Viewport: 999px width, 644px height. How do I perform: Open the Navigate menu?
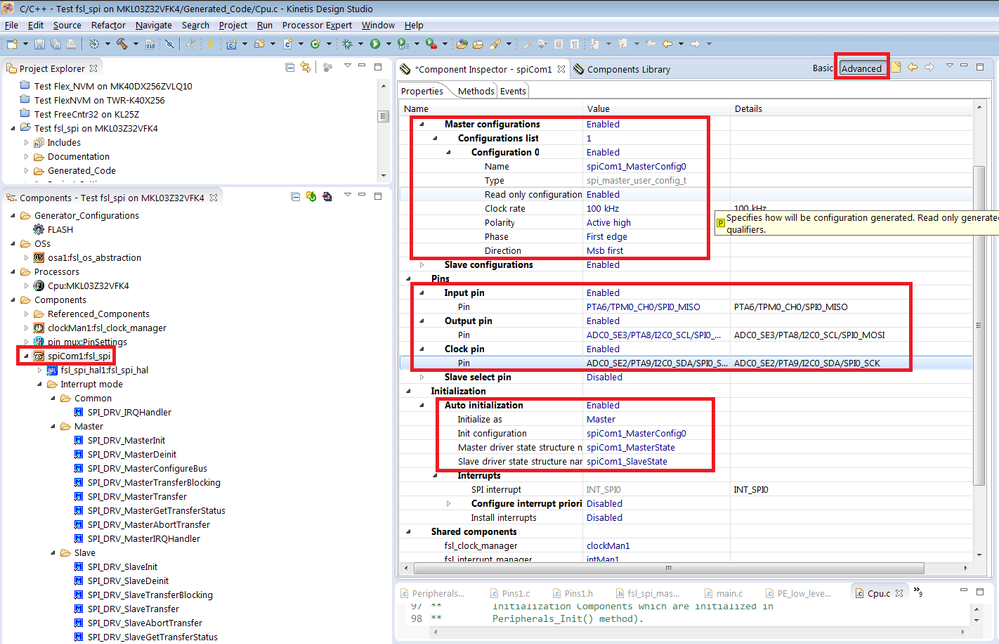[x=154, y=25]
